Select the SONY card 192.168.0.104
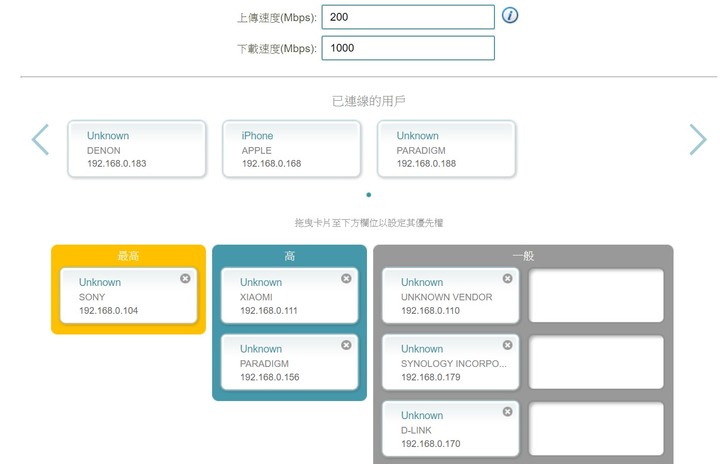This screenshot has width=720, height=464. coord(129,296)
